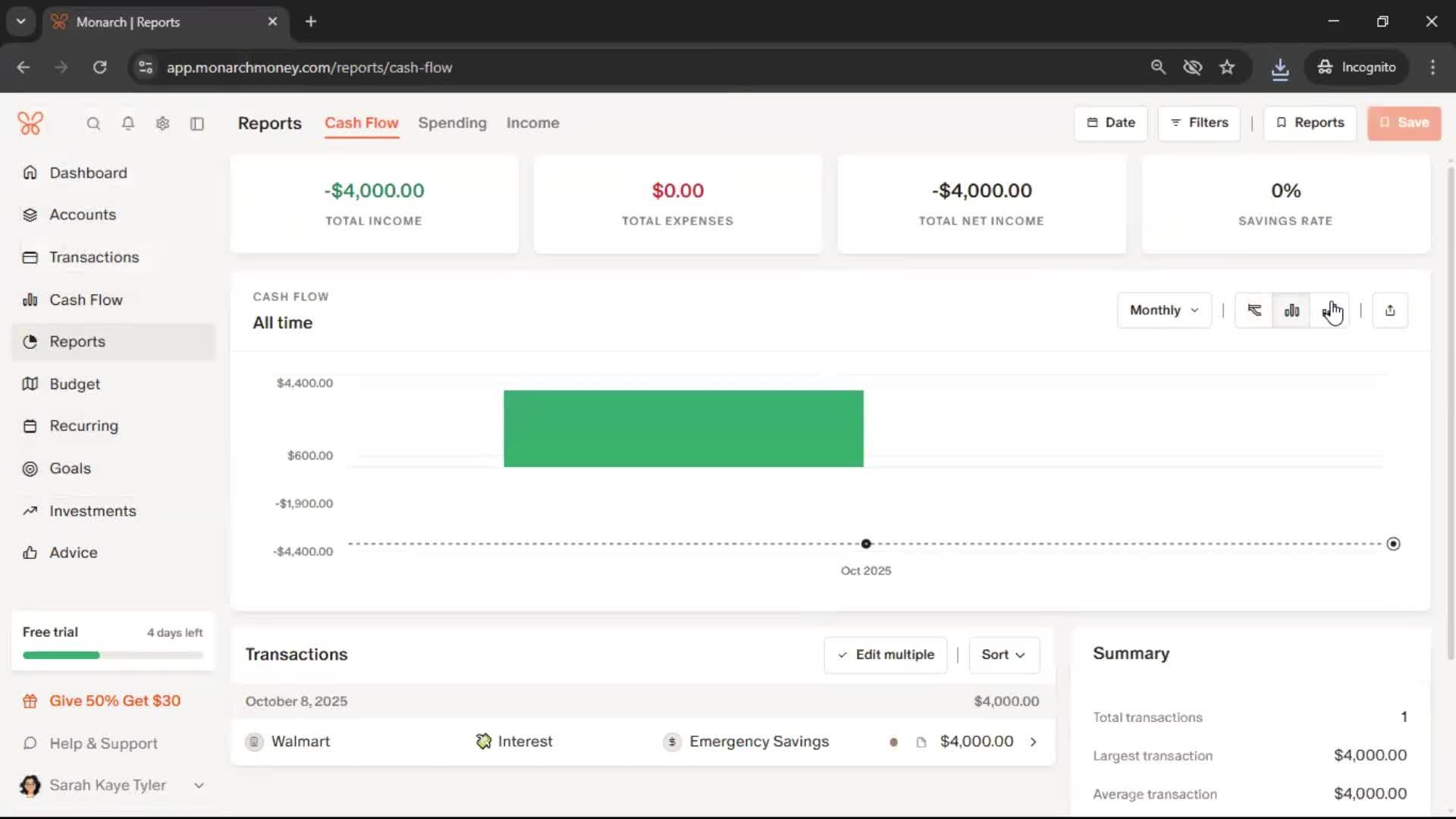
Task: Download icon in browser toolbar
Action: coord(1279,67)
